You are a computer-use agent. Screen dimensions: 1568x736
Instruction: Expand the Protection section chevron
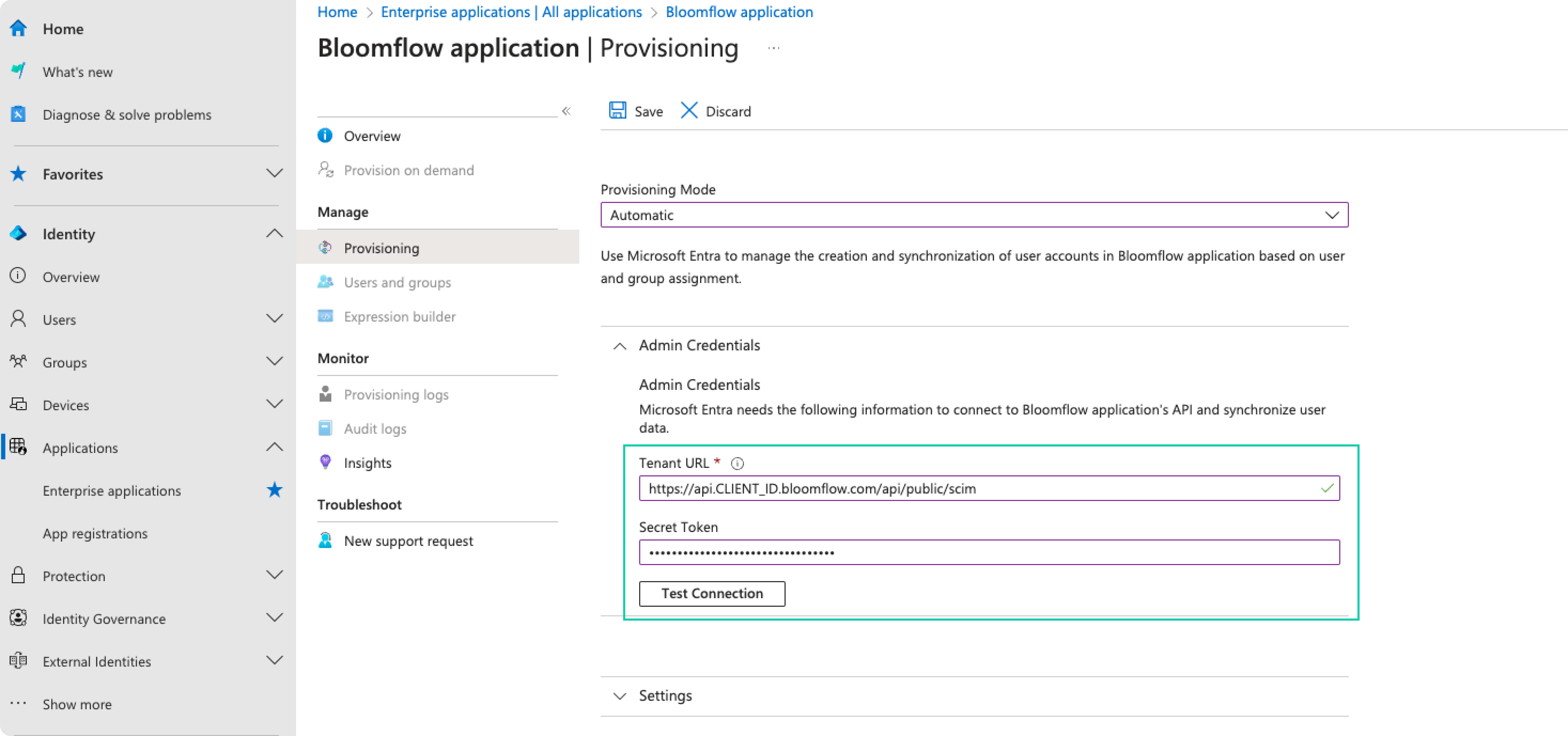pos(274,575)
